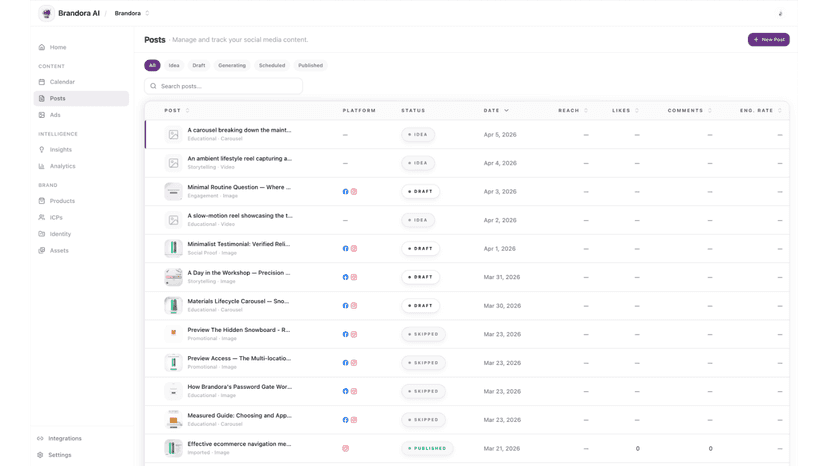Open thumbnail of A Day in the Workshop post
828x466 pixels.
click(x=173, y=277)
